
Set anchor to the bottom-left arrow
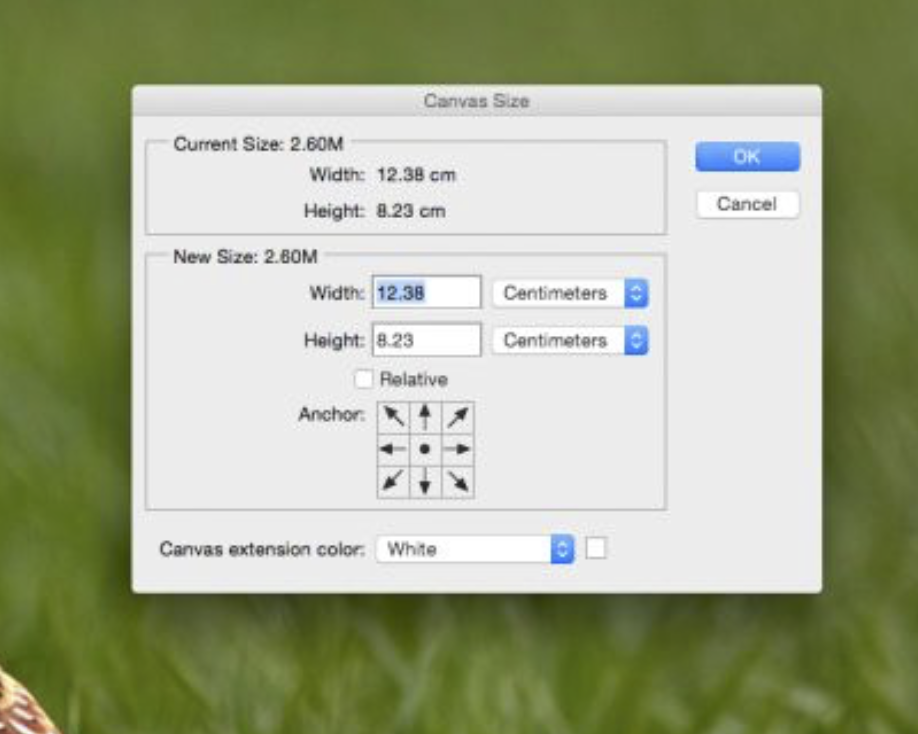pos(392,482)
